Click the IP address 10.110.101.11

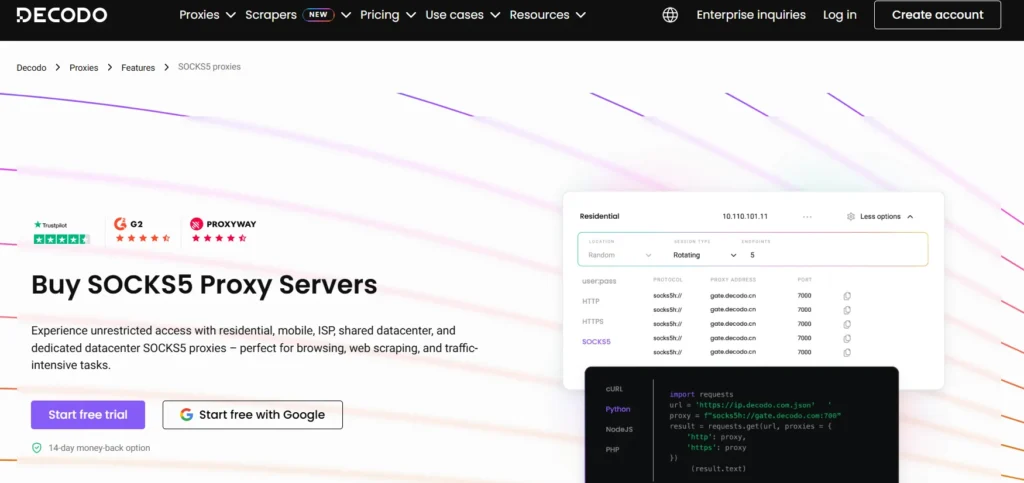[x=745, y=217]
